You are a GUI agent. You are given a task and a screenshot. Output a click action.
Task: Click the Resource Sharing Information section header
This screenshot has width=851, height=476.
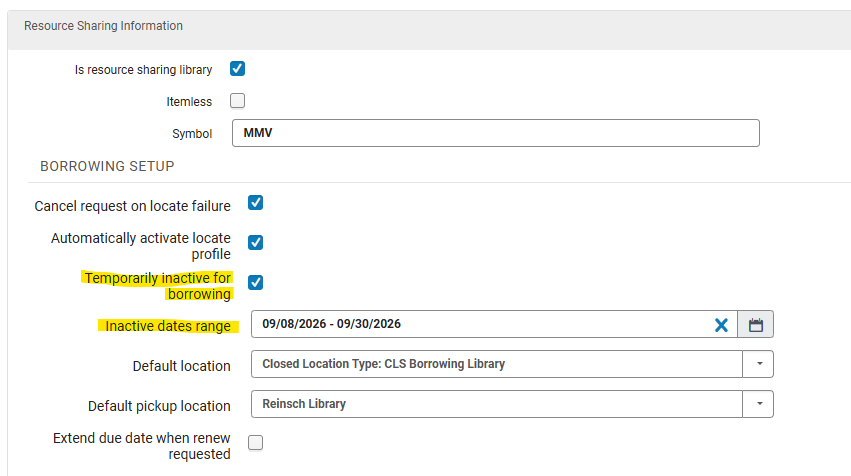pos(103,26)
